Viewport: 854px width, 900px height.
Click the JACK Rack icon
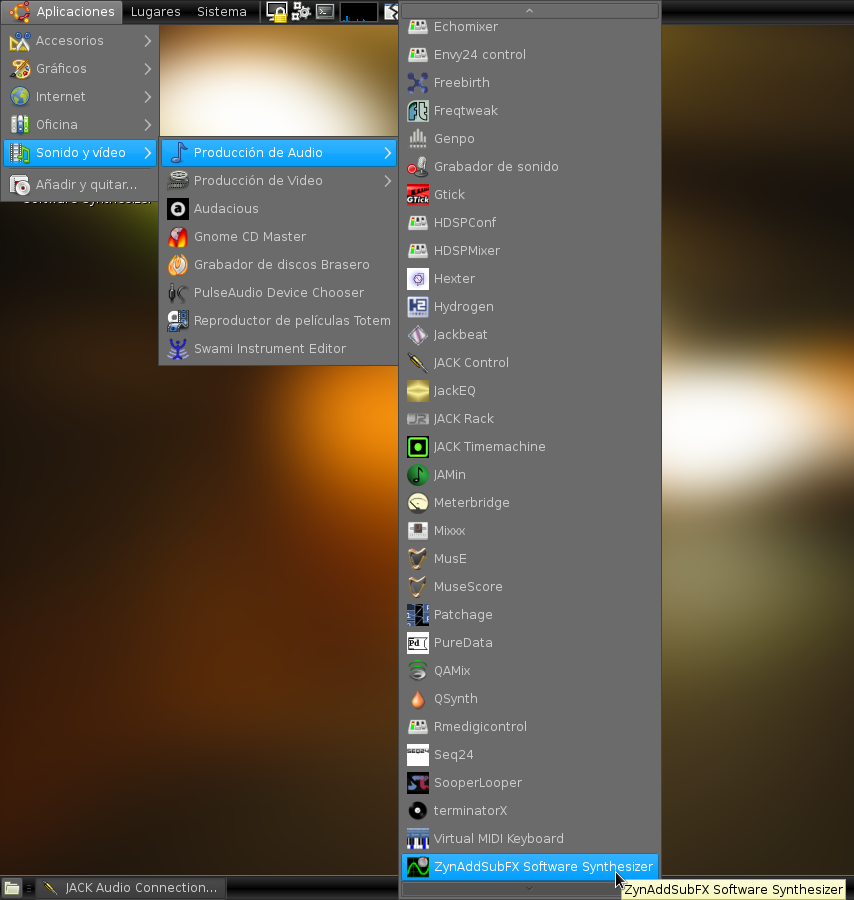click(418, 419)
